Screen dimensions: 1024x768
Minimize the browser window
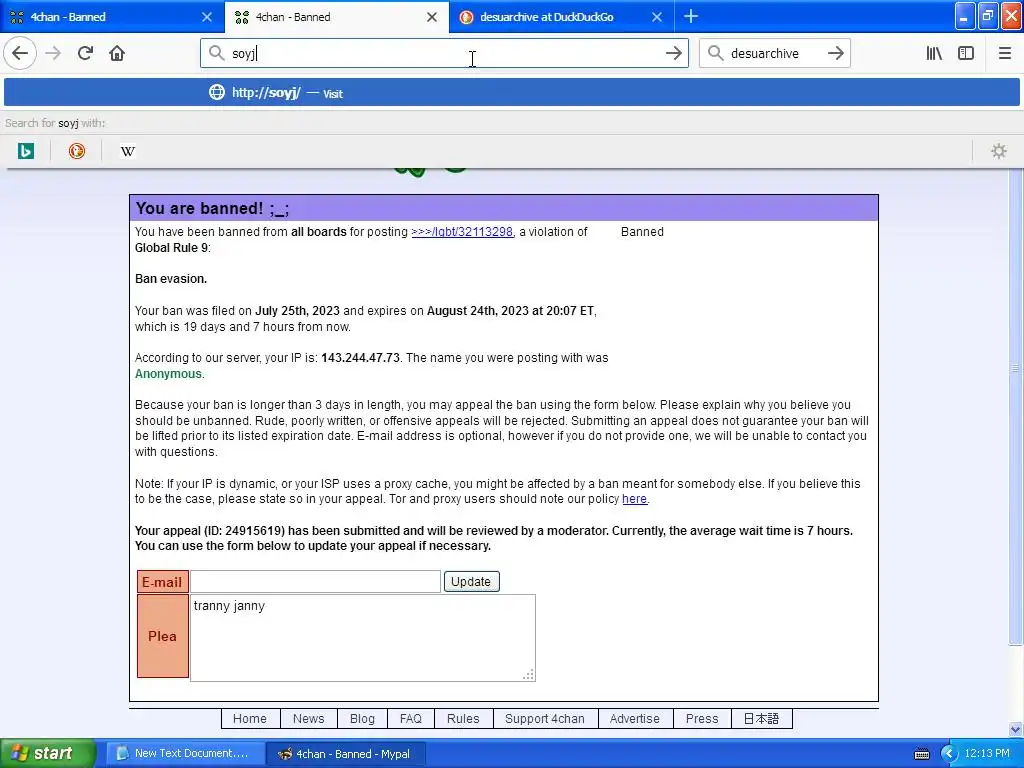click(965, 16)
